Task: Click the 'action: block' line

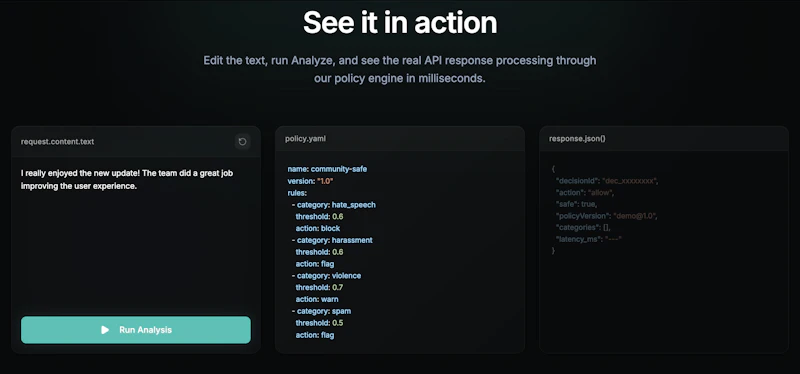Action: pyautogui.click(x=318, y=228)
